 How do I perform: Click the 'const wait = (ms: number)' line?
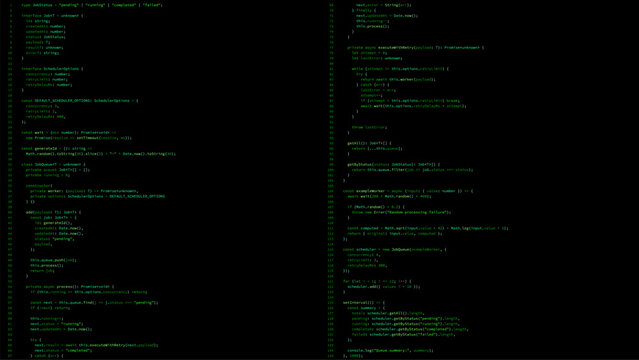[x=68, y=133]
